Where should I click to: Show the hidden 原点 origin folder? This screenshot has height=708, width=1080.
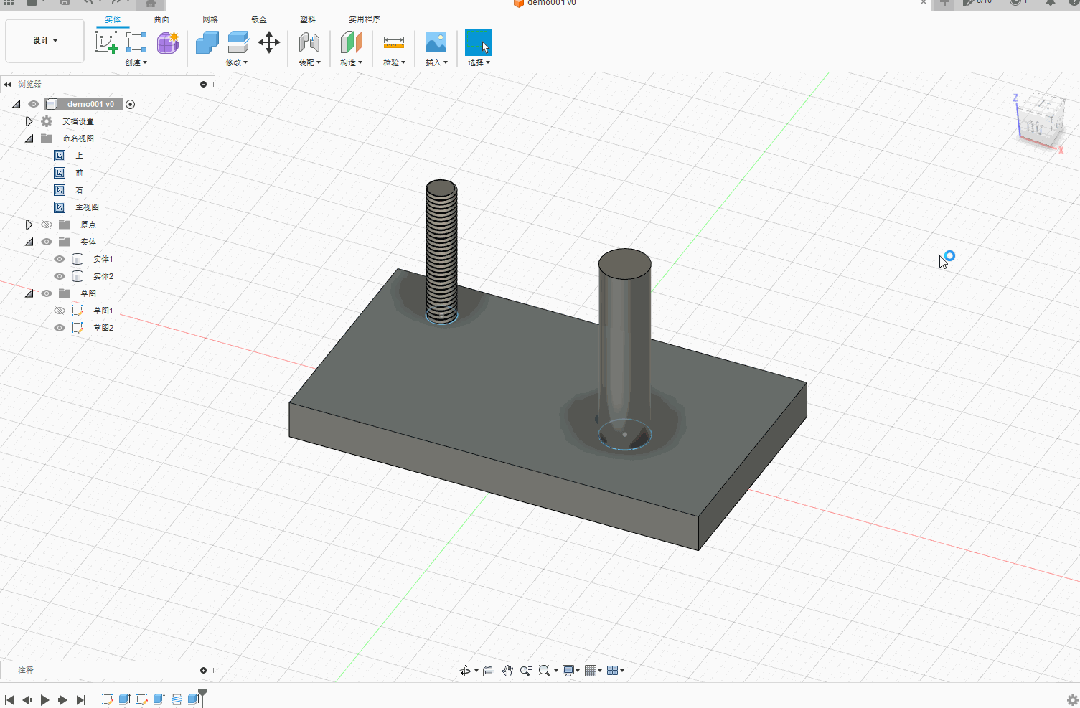point(46,225)
